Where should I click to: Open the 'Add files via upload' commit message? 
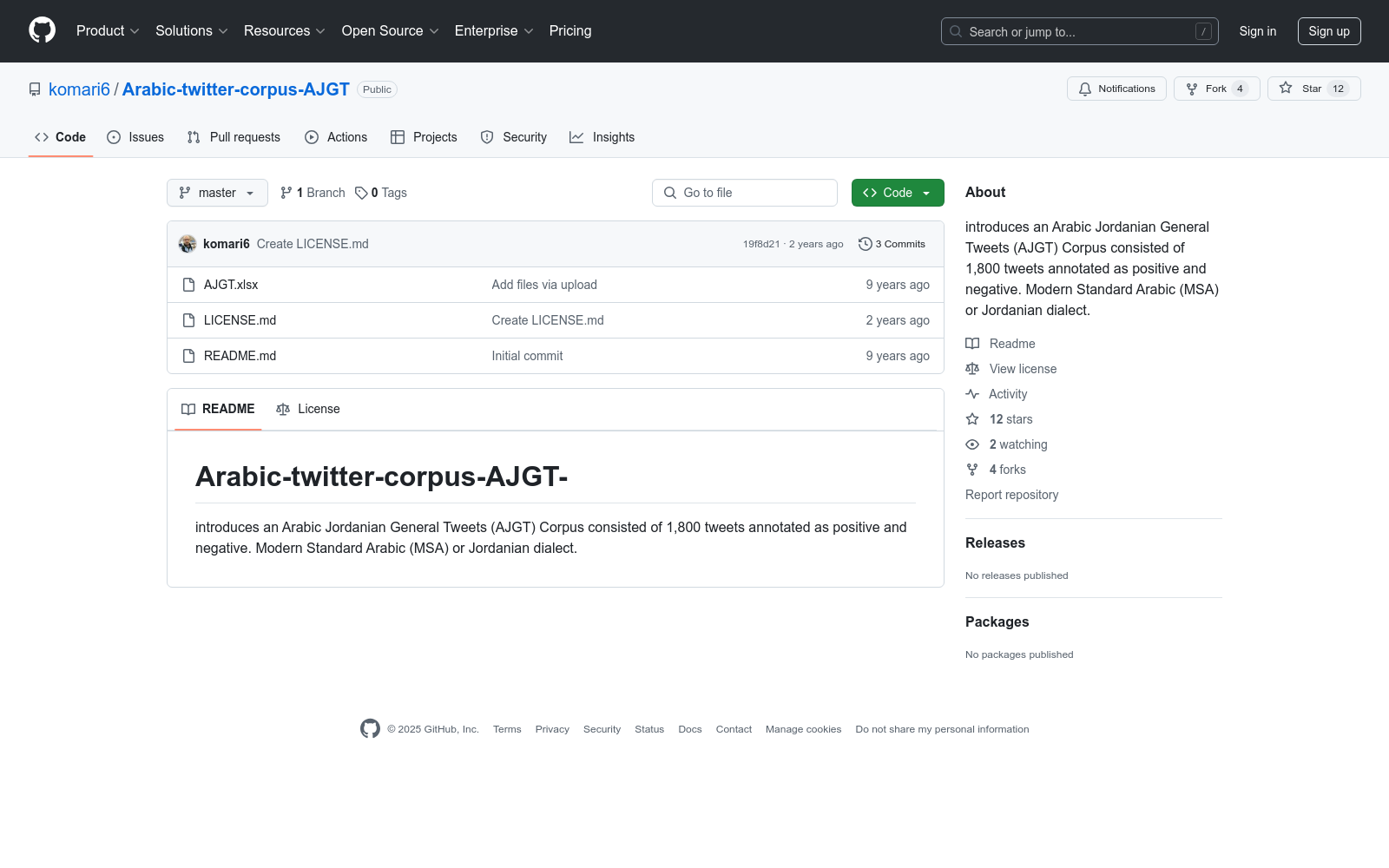[544, 285]
